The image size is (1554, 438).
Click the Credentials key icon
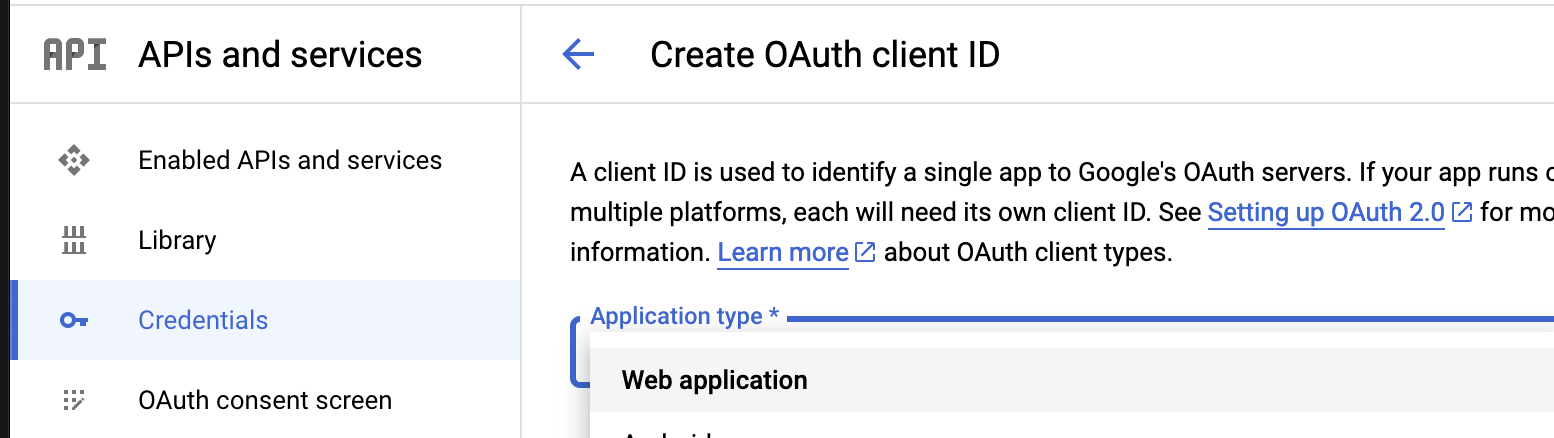[74, 320]
